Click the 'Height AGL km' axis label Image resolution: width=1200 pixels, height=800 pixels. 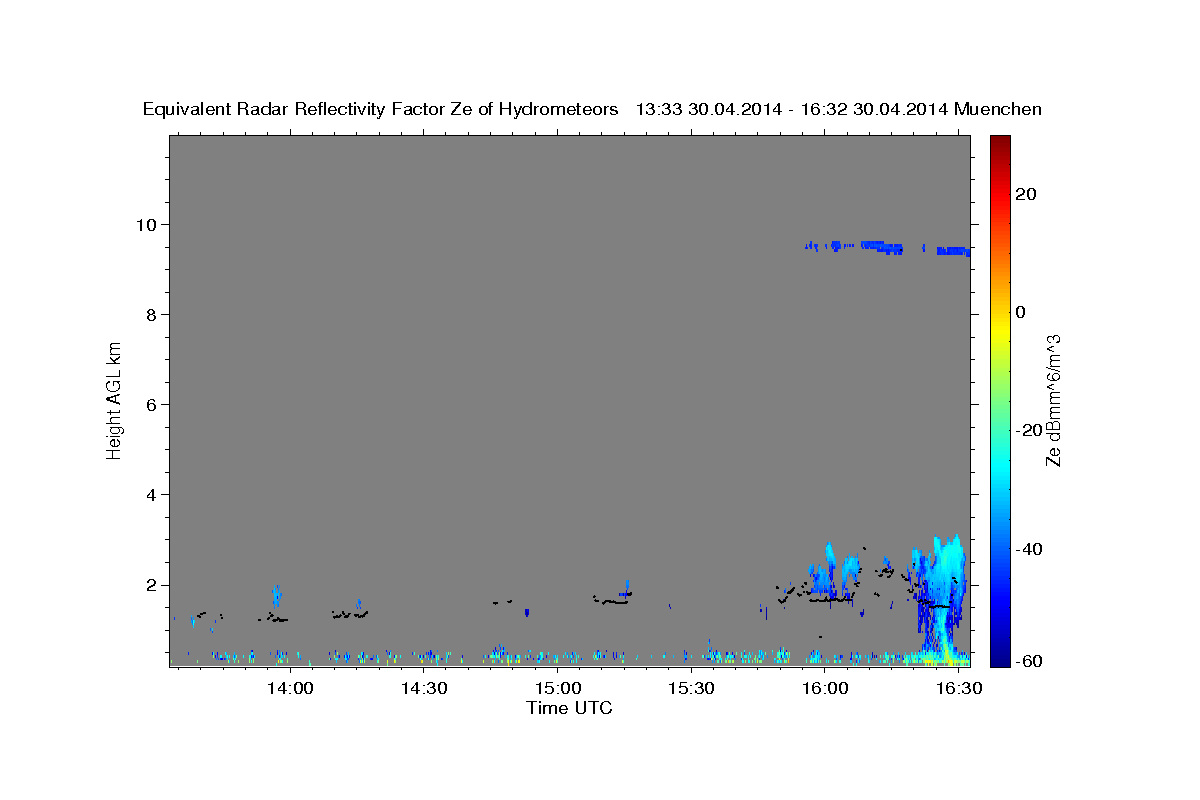[x=115, y=399]
